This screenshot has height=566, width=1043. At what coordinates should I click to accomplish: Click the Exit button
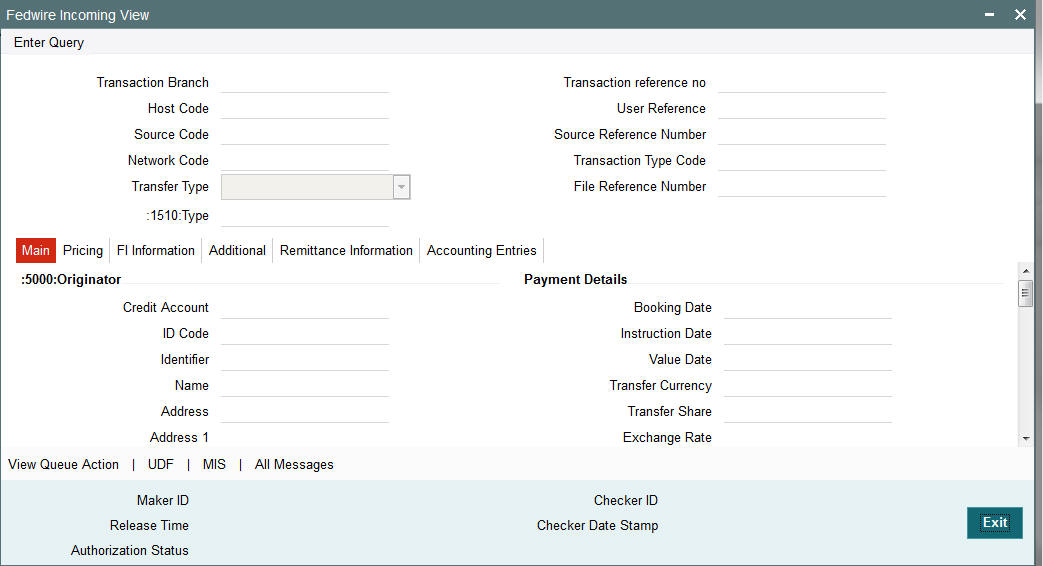tap(994, 523)
